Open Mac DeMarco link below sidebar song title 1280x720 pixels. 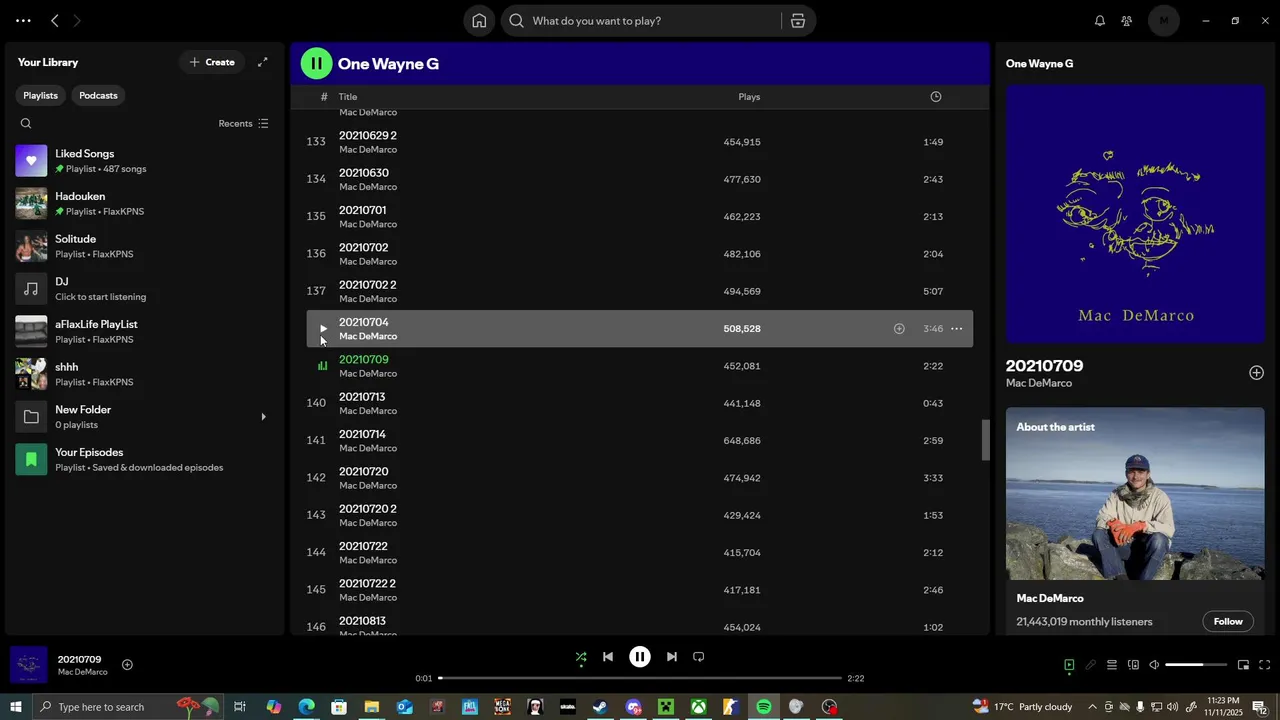point(1039,384)
